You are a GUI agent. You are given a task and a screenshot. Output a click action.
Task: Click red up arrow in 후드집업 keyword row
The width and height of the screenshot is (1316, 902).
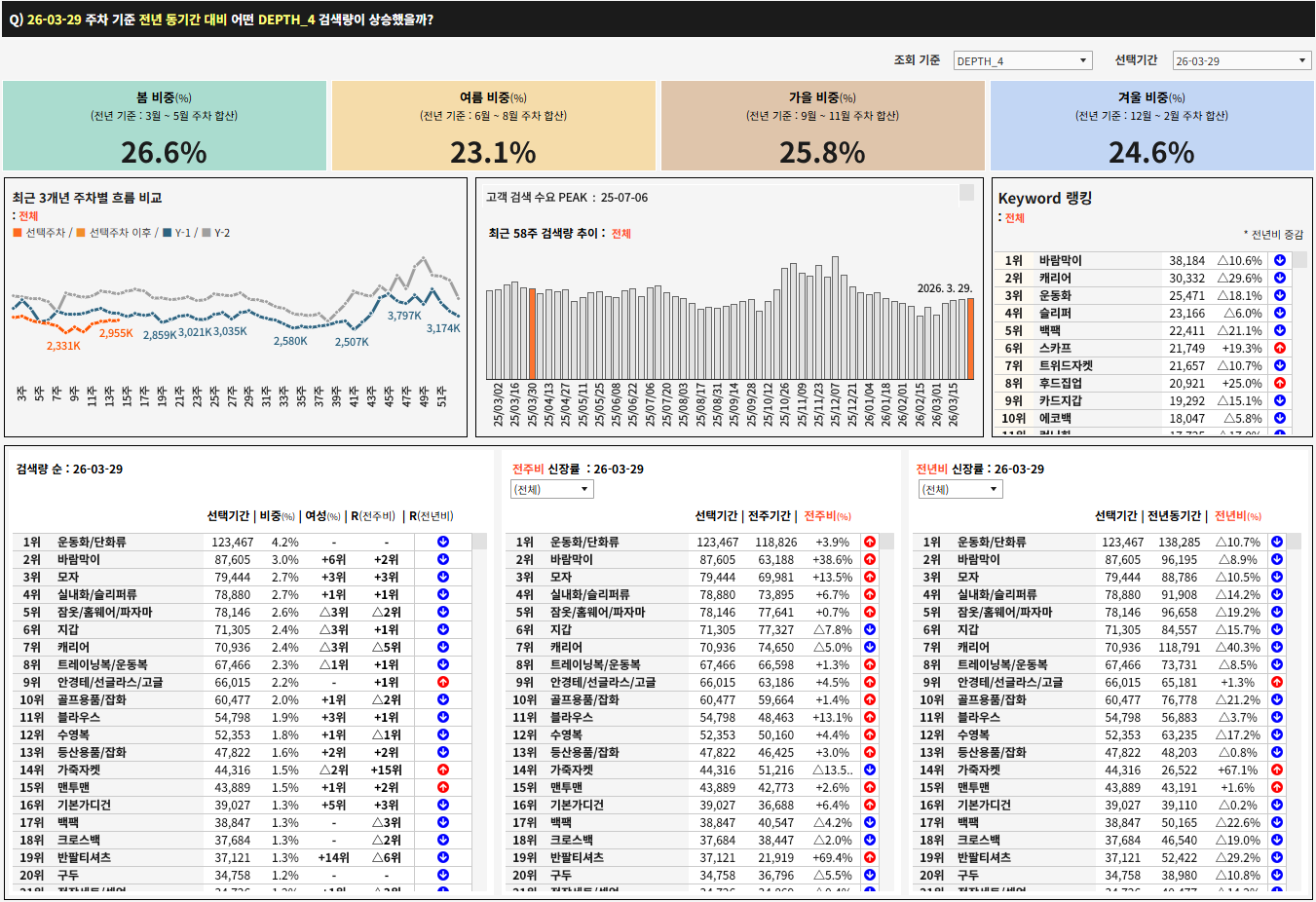[x=1280, y=383]
